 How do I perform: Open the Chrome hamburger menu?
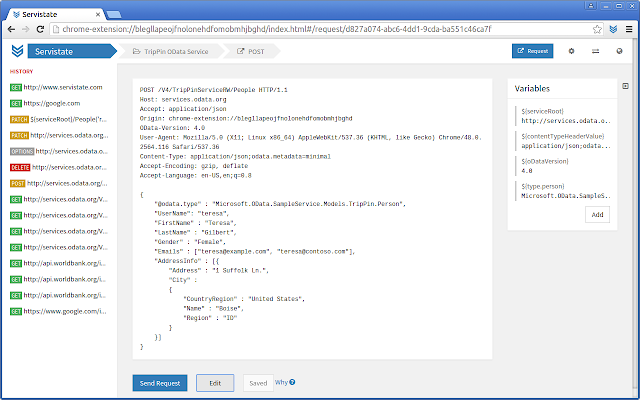(x=629, y=29)
